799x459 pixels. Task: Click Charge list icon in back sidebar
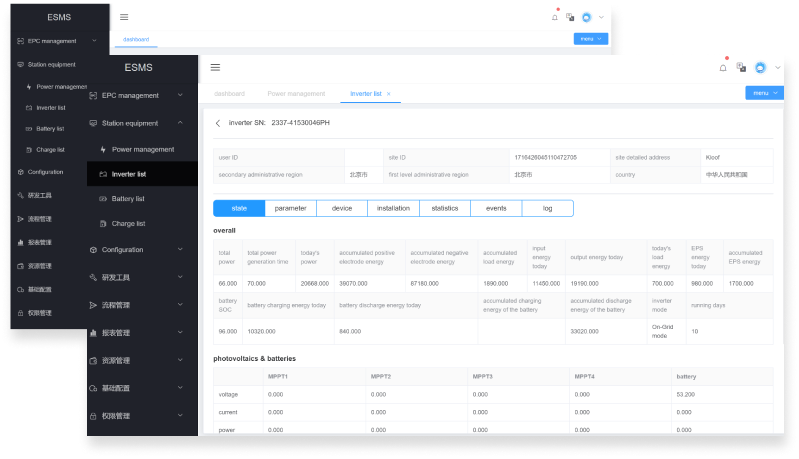pos(29,150)
